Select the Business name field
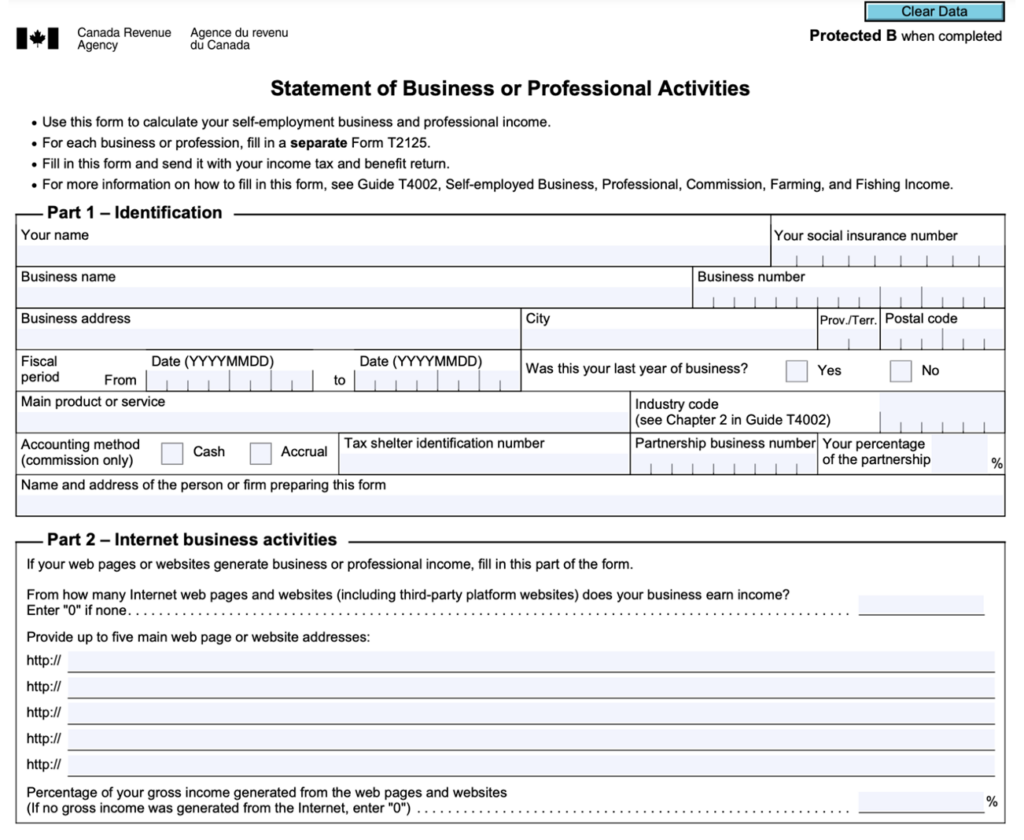 (x=355, y=297)
